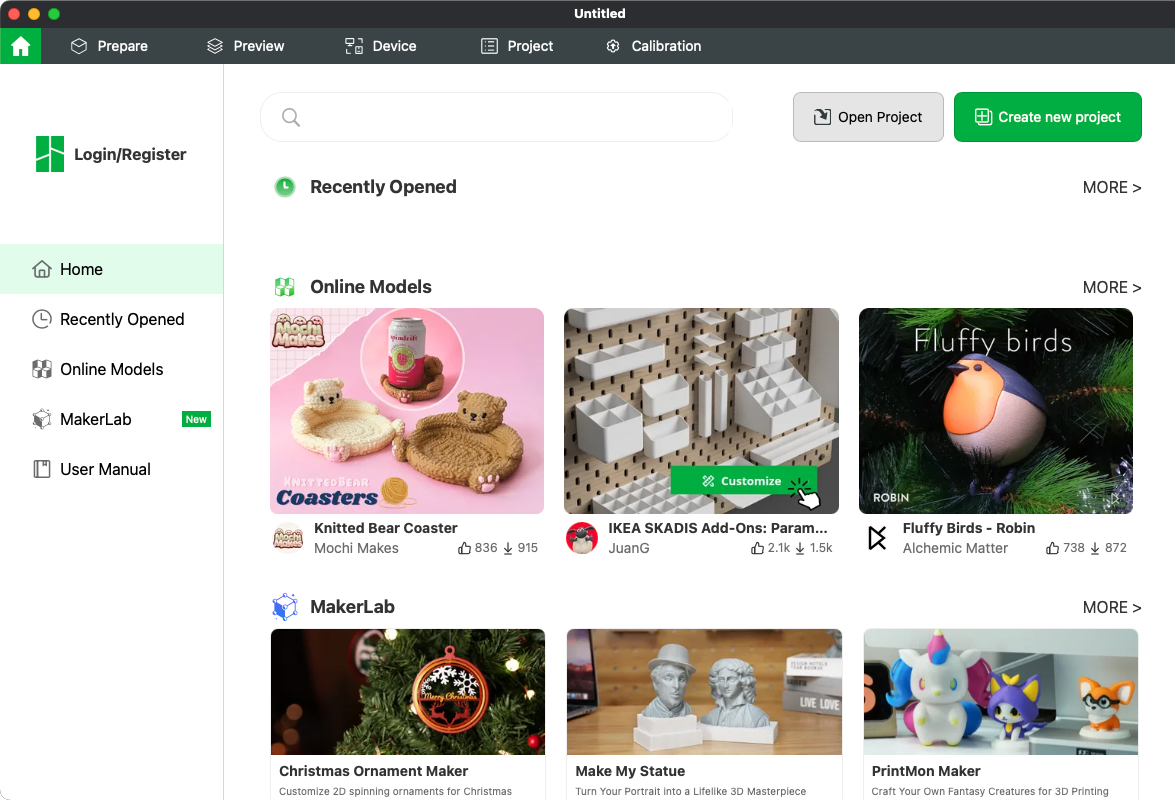
Task: Click the Knitted Bear Coaster title
Action: click(x=386, y=528)
